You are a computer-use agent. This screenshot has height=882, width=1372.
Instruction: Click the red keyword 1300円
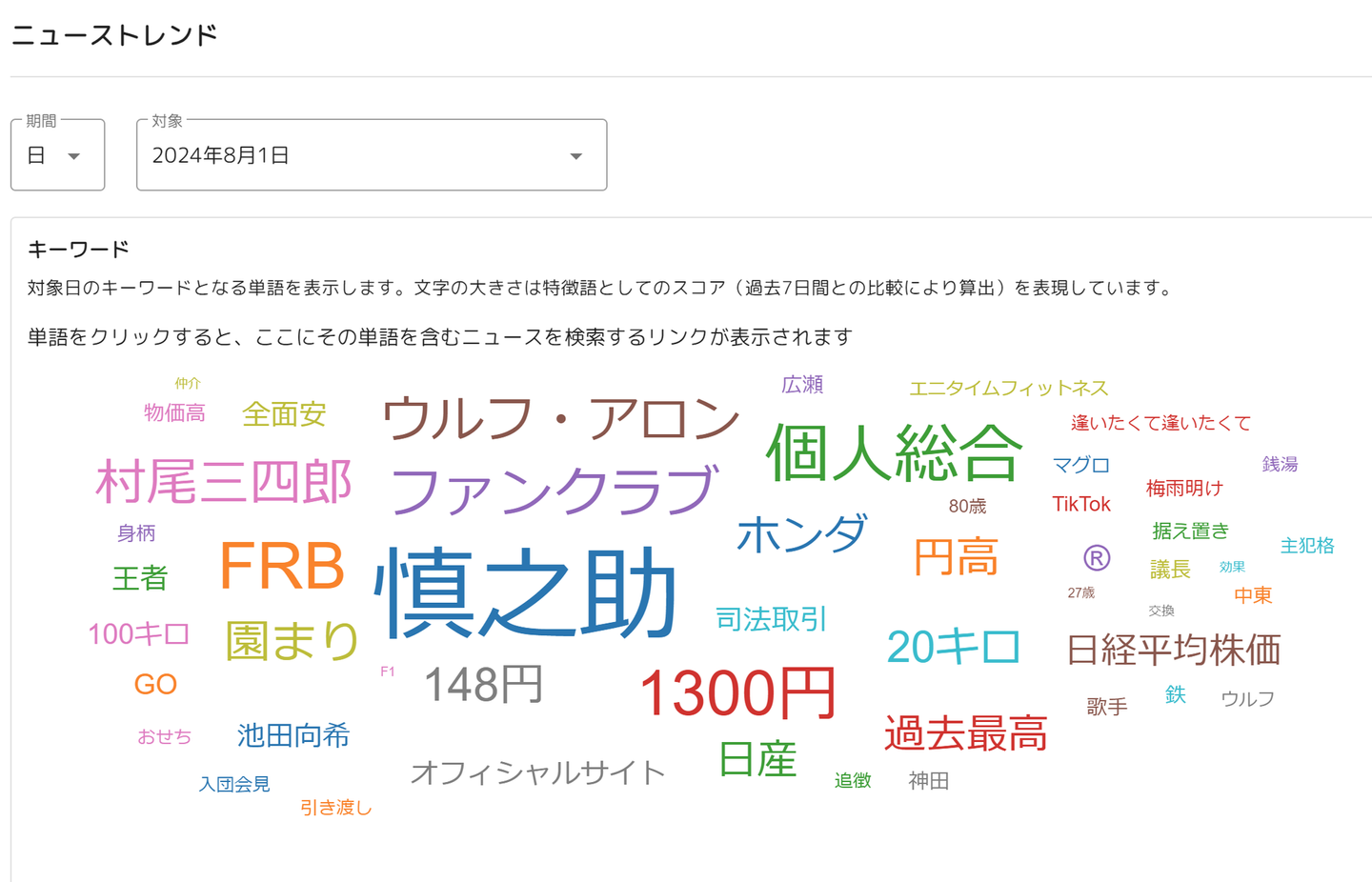(737, 693)
